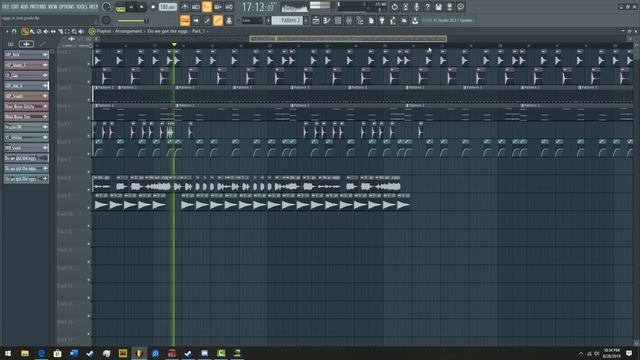640x360 pixels.
Task: Select the Slip tool
Action: [x=53, y=31]
